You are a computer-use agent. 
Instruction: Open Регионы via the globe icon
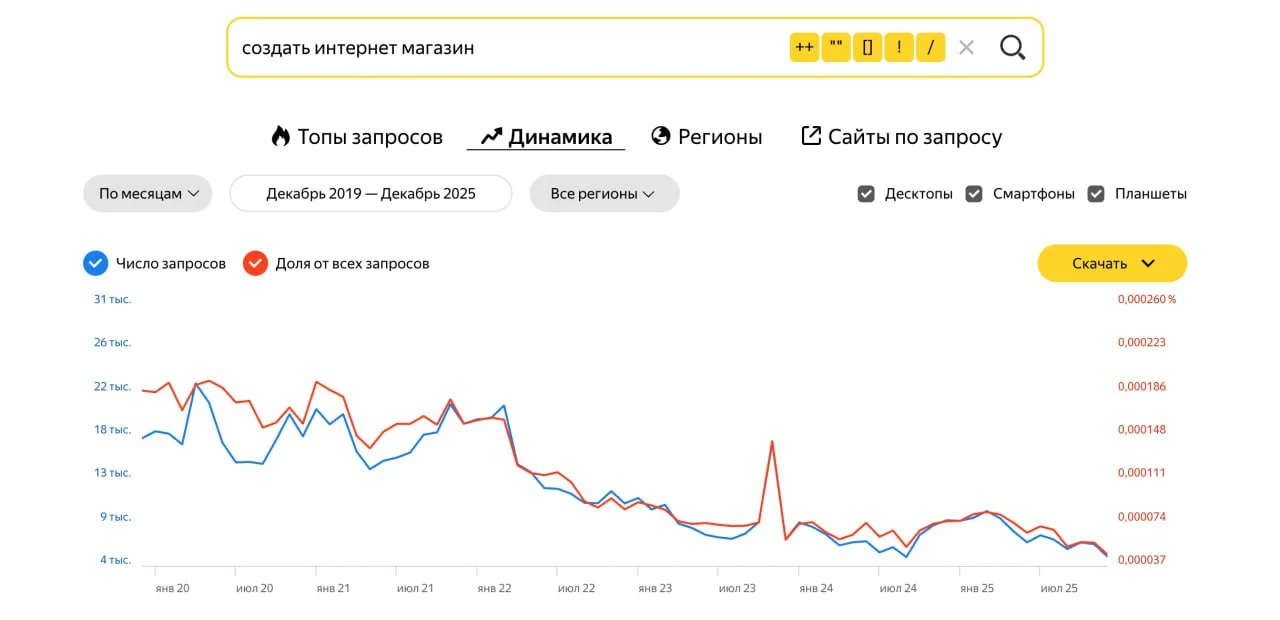pyautogui.click(x=706, y=136)
